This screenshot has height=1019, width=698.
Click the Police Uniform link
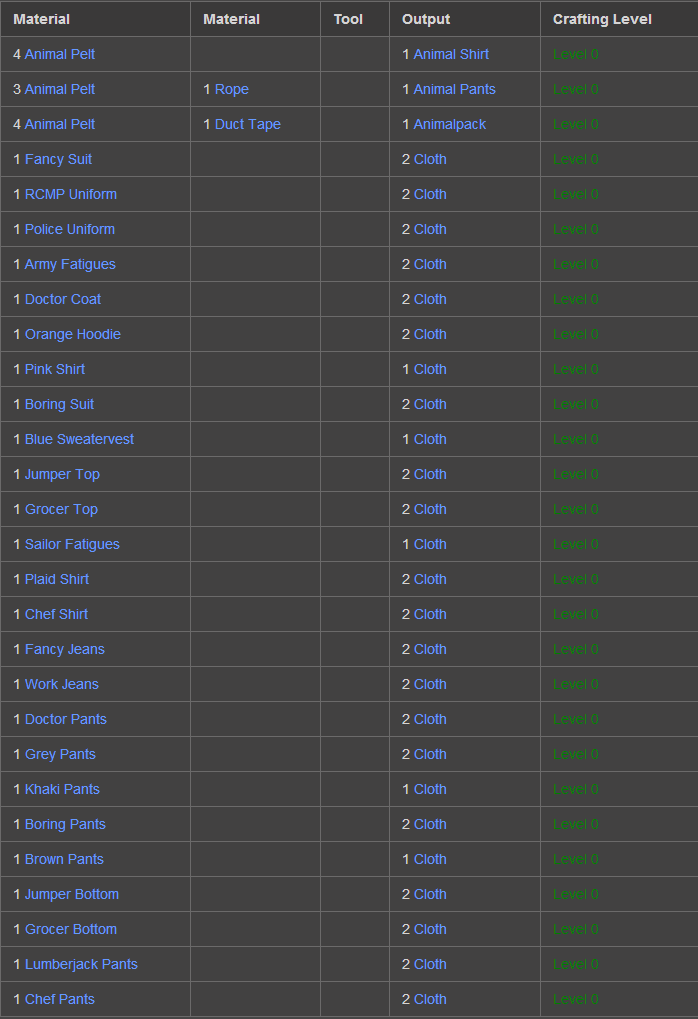(70, 230)
